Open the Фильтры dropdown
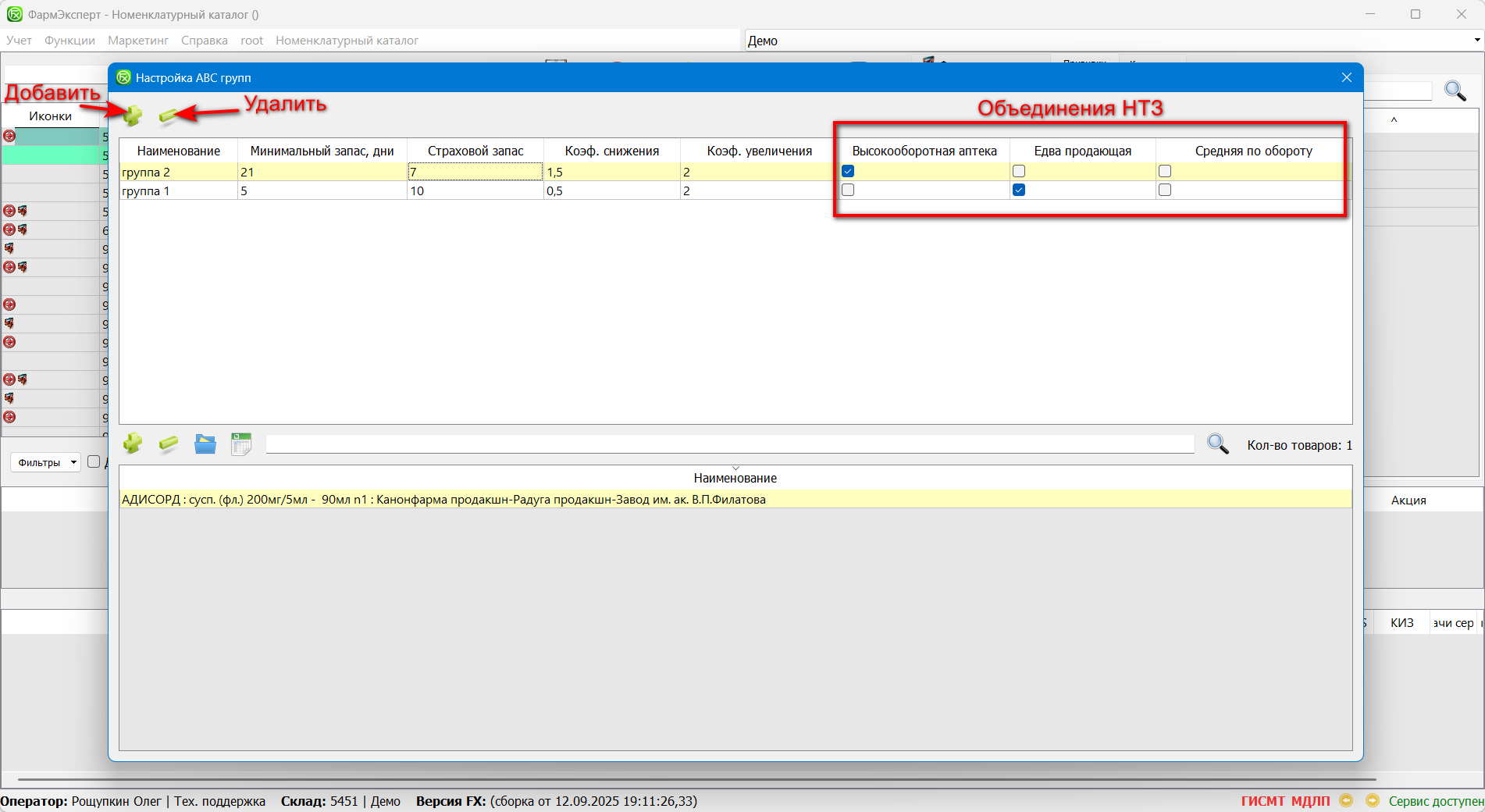1485x812 pixels. (46, 462)
